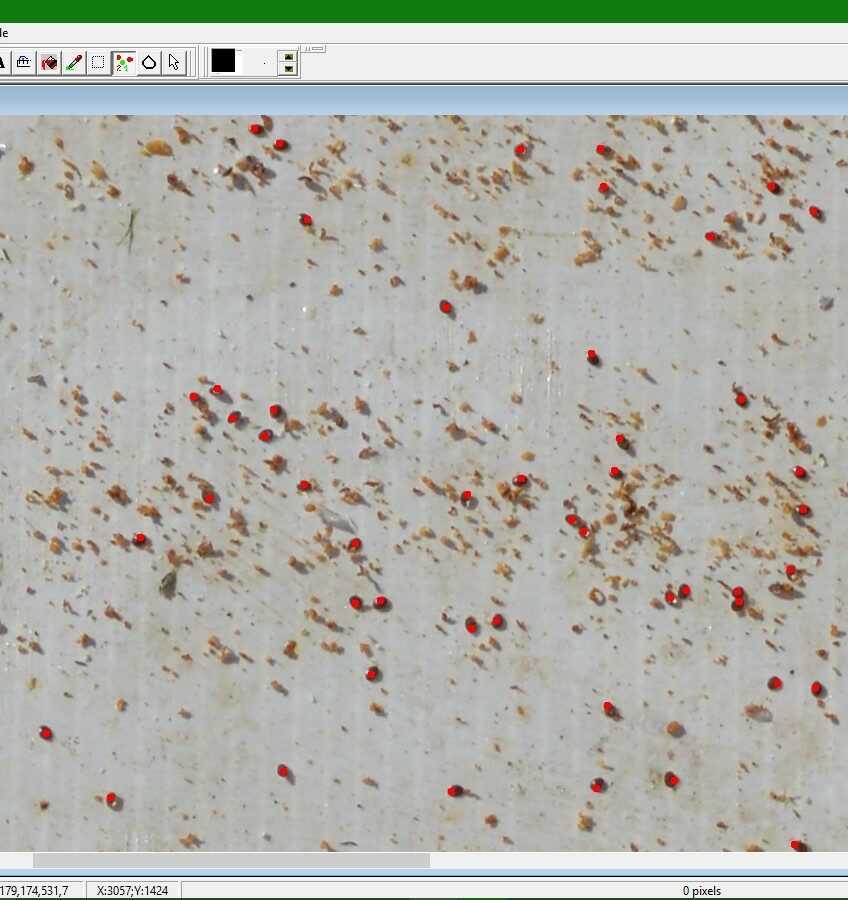Screen dimensions: 848x900
Task: Click the horizontal scrollbar thumb
Action: coord(230,860)
